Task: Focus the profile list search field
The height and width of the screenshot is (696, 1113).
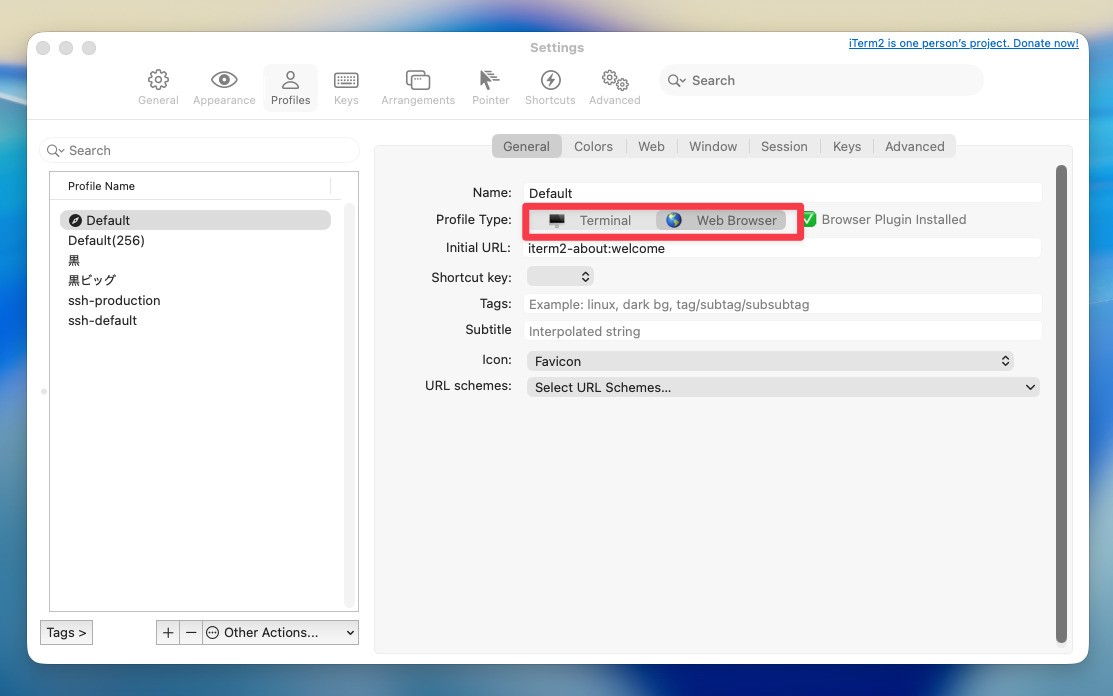Action: coord(199,150)
